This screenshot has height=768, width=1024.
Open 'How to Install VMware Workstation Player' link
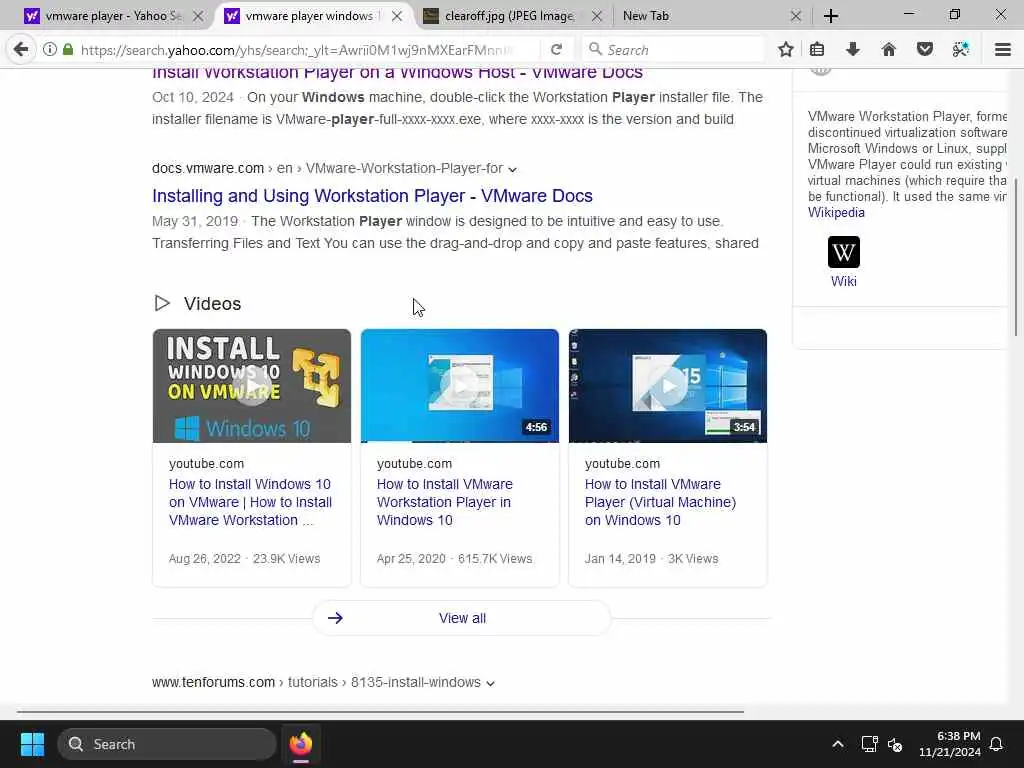click(445, 502)
